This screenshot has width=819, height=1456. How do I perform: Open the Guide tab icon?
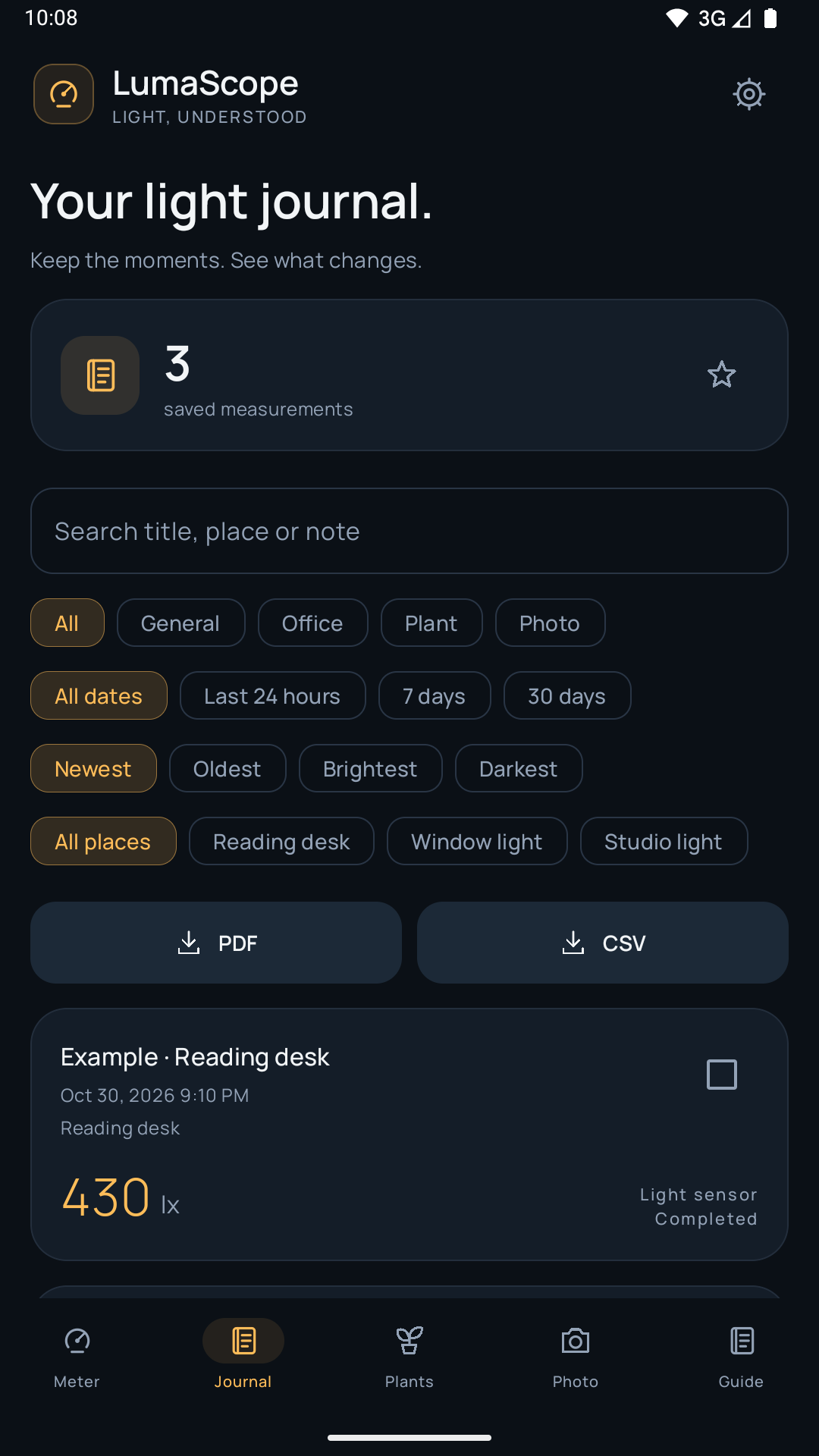point(742,1341)
